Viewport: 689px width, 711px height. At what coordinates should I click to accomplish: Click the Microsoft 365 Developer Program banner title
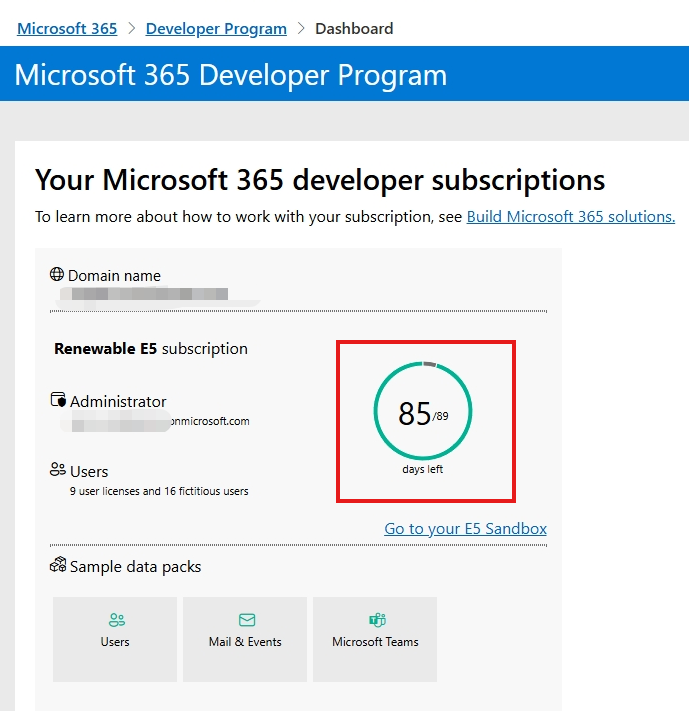[x=231, y=75]
